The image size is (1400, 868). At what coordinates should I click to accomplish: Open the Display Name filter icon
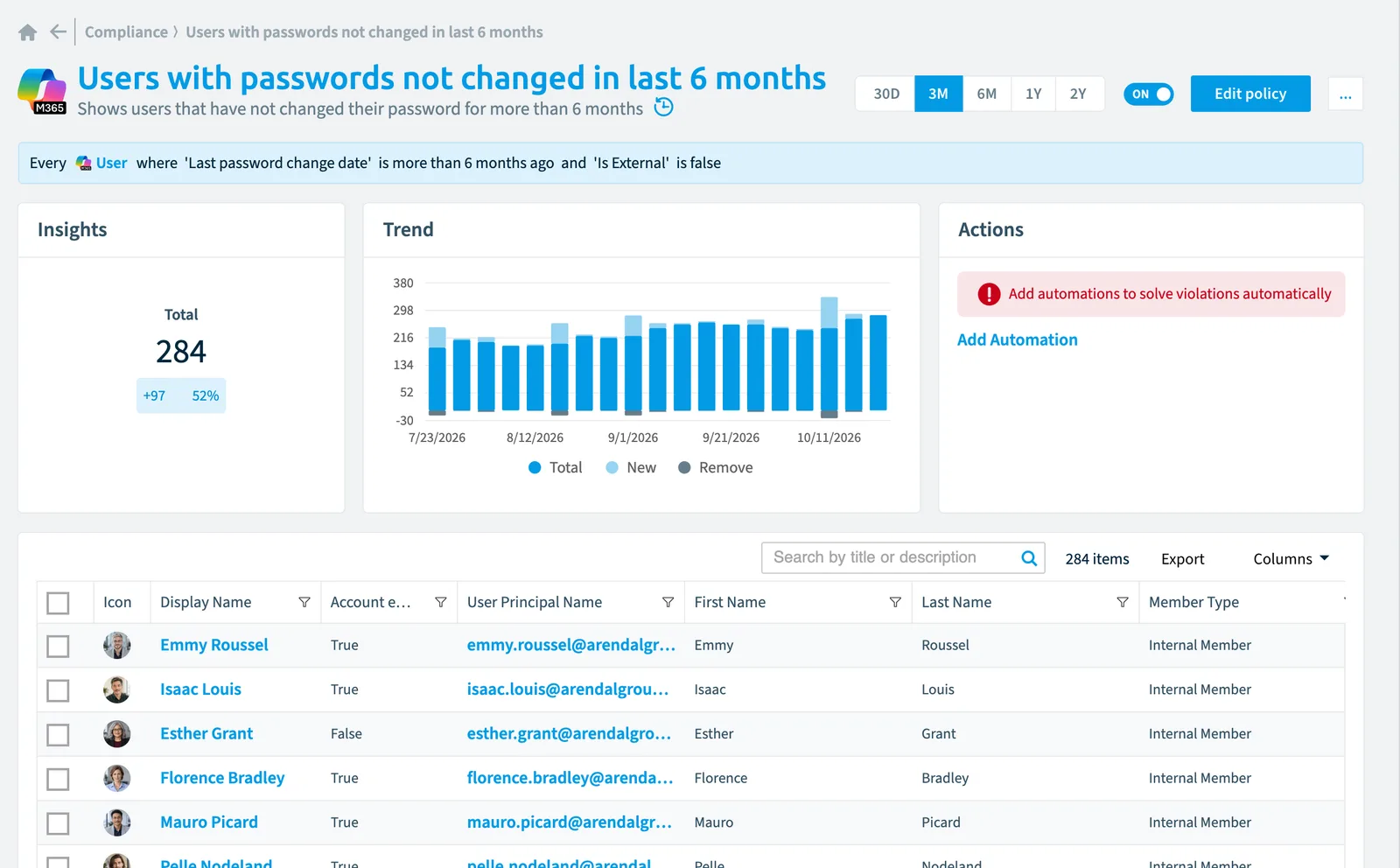pyautogui.click(x=304, y=602)
